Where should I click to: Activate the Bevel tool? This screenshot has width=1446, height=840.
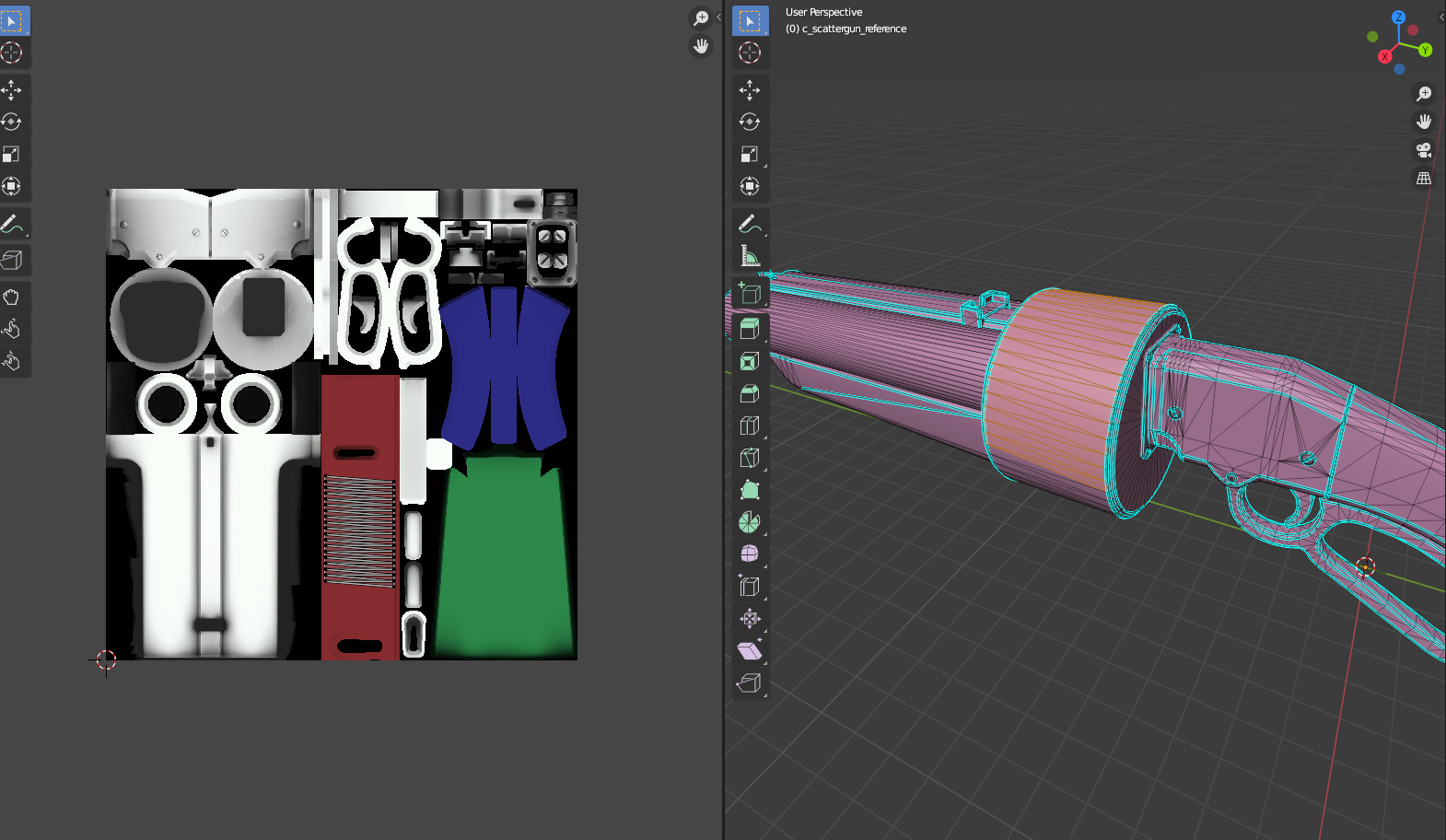750,393
